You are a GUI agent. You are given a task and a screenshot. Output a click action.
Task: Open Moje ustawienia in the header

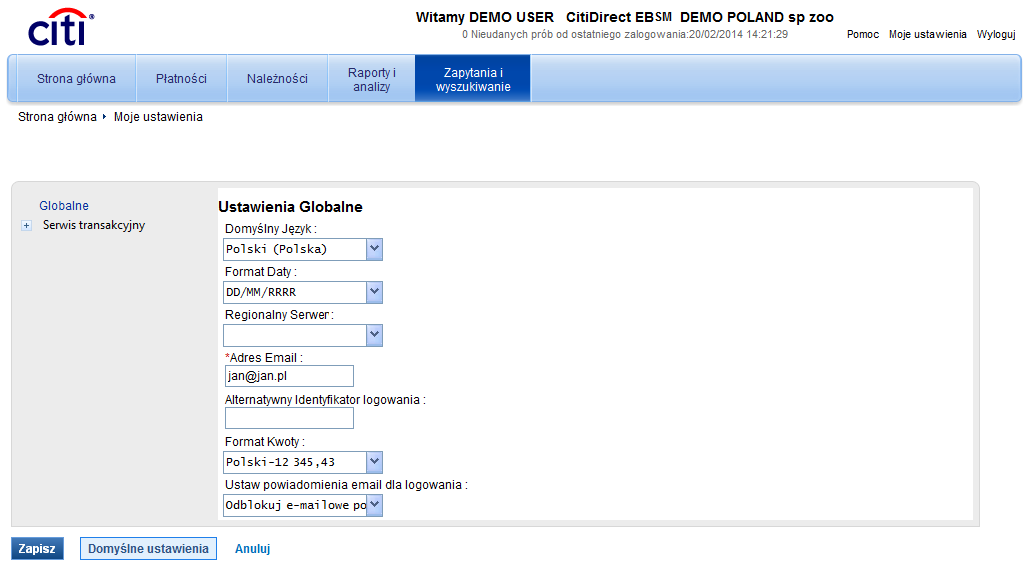pyautogui.click(x=927, y=34)
